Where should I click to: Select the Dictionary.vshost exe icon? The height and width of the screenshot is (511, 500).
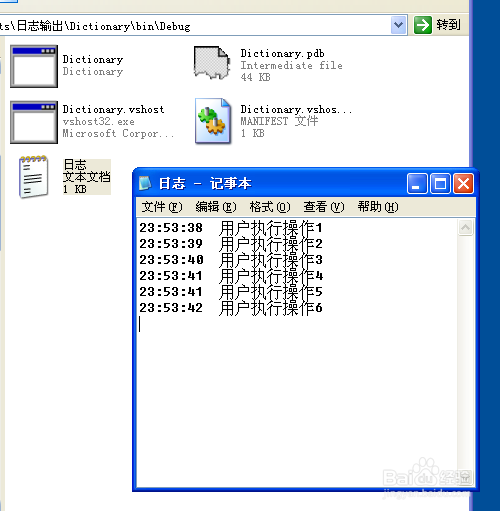[x=34, y=122]
